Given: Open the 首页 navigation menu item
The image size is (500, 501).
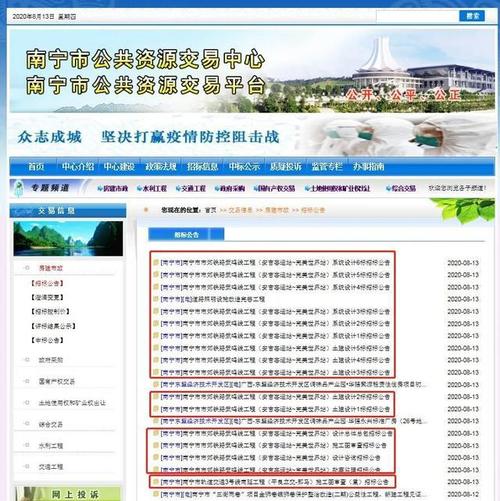Looking at the screenshot, I should [36, 166].
